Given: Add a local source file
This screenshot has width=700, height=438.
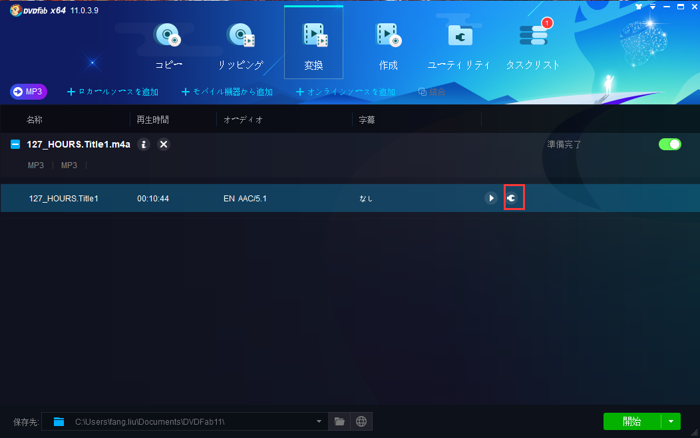Looking at the screenshot, I should (112, 92).
